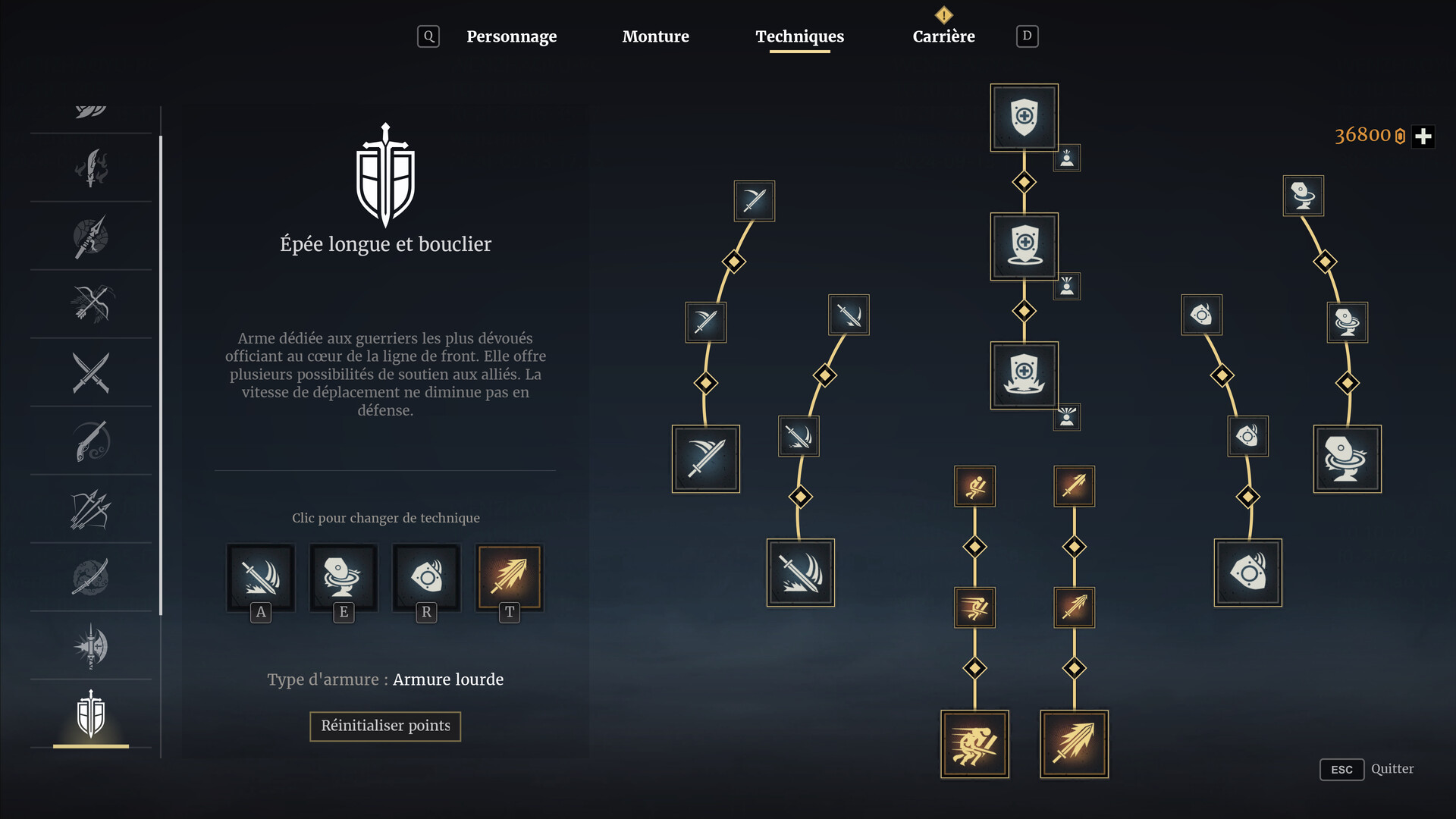Click the large golden sword thrust skill
This screenshot has height=819, width=1456.
[1074, 744]
